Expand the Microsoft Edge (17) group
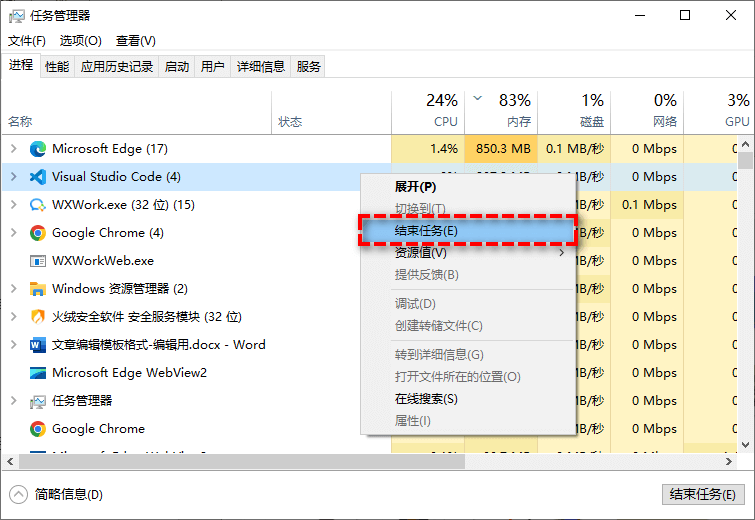The width and height of the screenshot is (755, 520). [x=13, y=149]
